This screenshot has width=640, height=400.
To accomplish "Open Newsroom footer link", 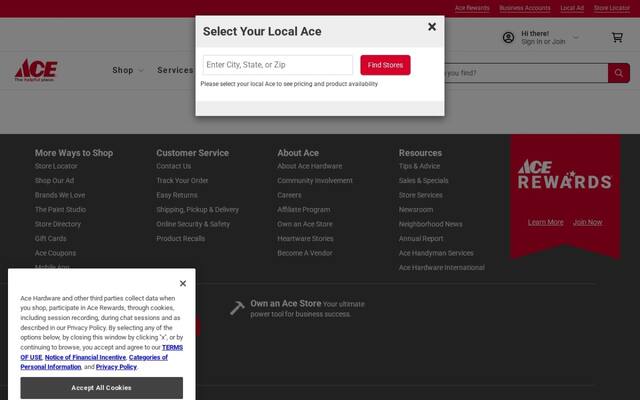I will coord(416,209).
